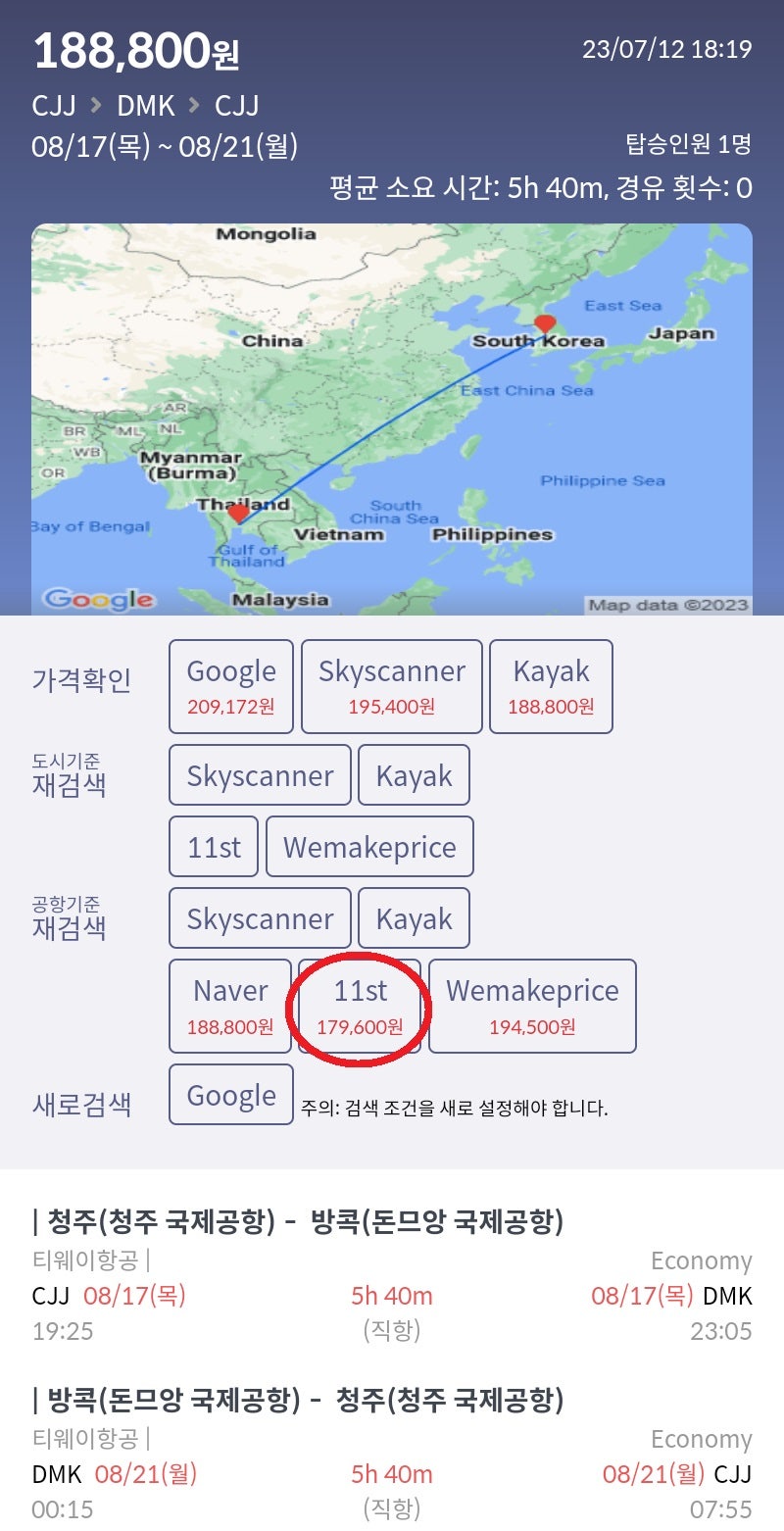Screen dimensions: 784x1531
Task: Click the Google logo on the map
Action: [100, 601]
